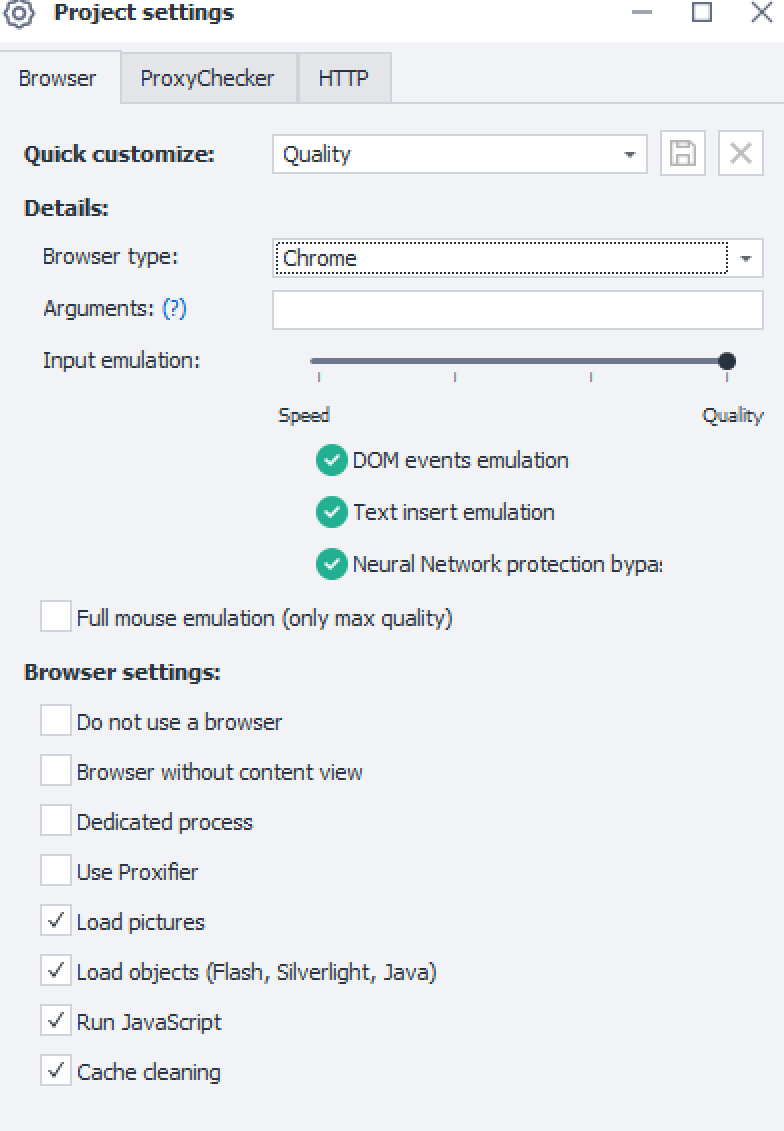
Task: Expand the Browser type dropdown arrow
Action: (746, 258)
